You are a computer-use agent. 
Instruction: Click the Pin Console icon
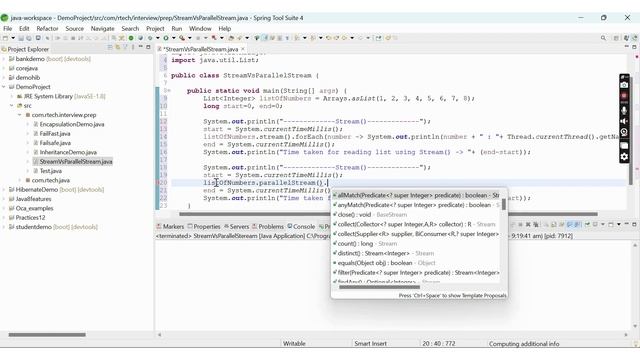(x=587, y=224)
